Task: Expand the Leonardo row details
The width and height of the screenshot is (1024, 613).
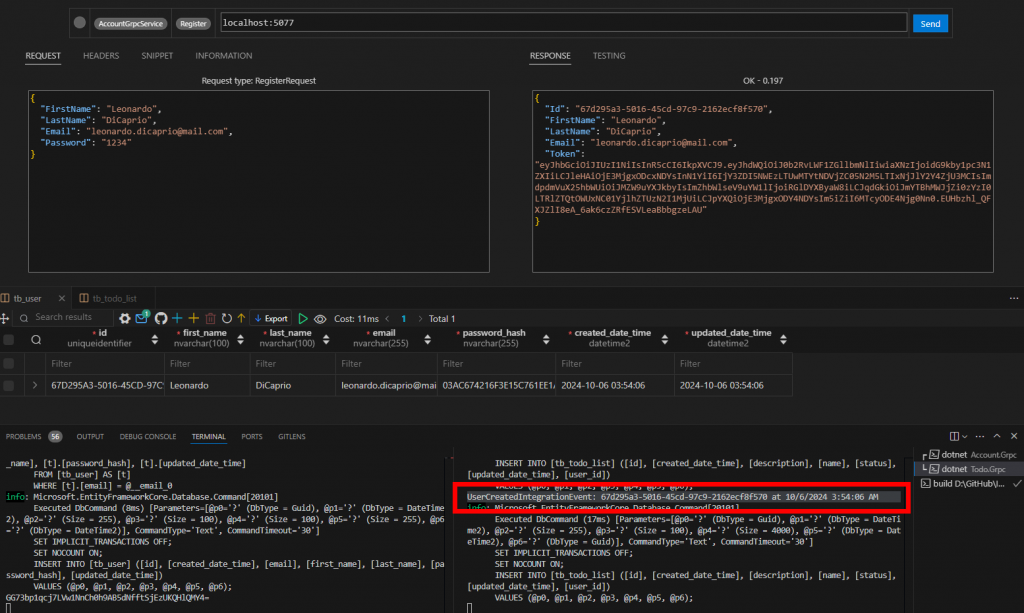Action: click(x=35, y=386)
